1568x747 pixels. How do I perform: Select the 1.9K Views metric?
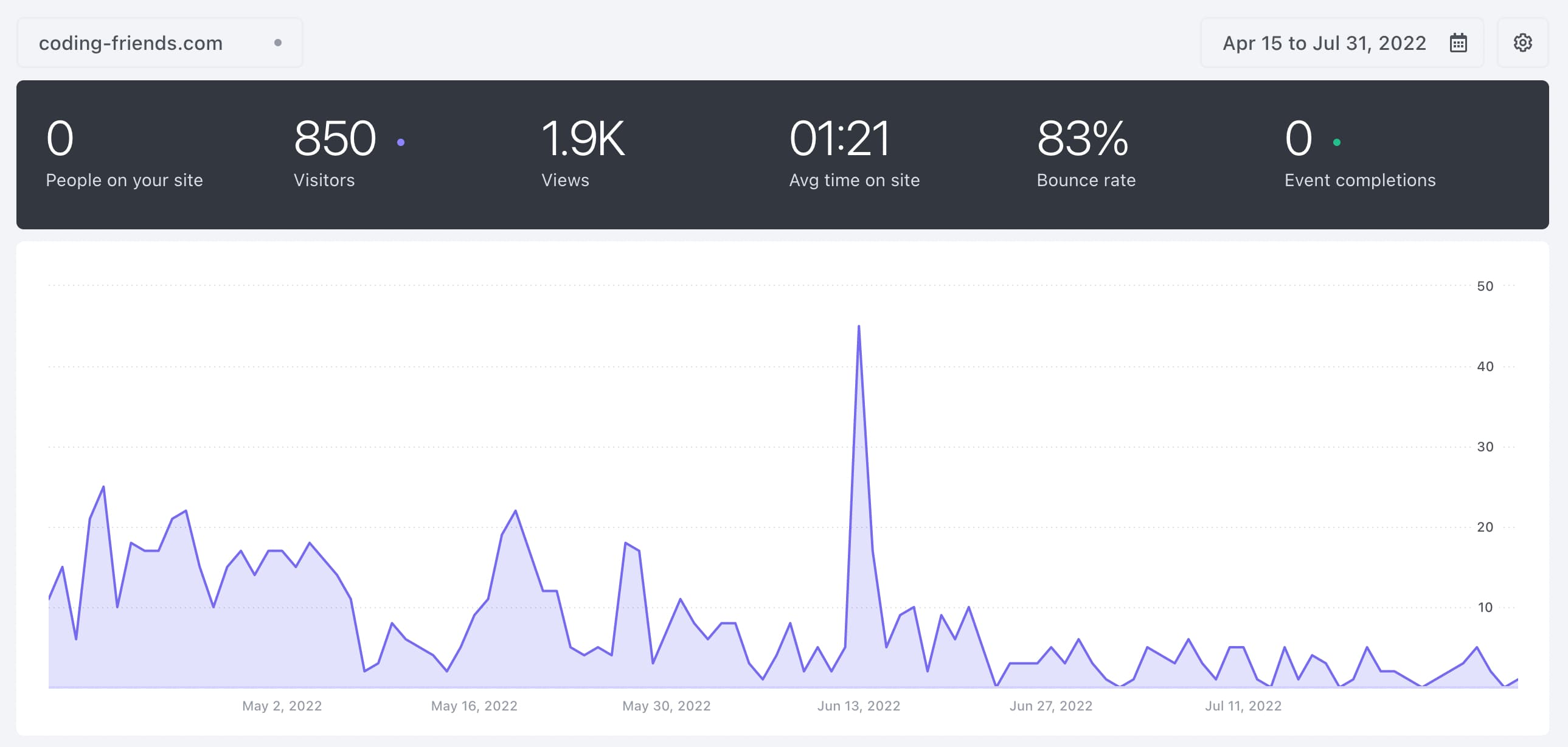(x=583, y=153)
